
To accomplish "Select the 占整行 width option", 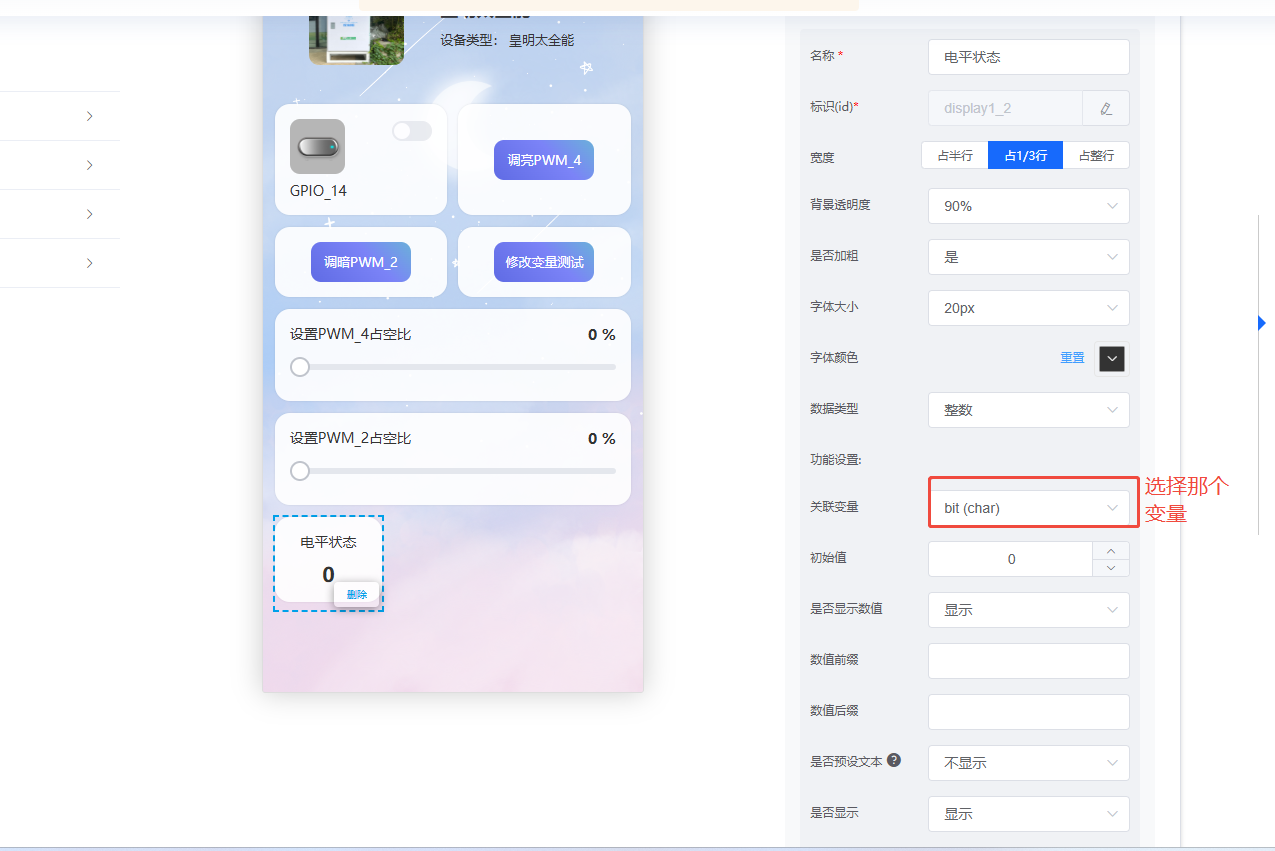I will (x=1096, y=155).
